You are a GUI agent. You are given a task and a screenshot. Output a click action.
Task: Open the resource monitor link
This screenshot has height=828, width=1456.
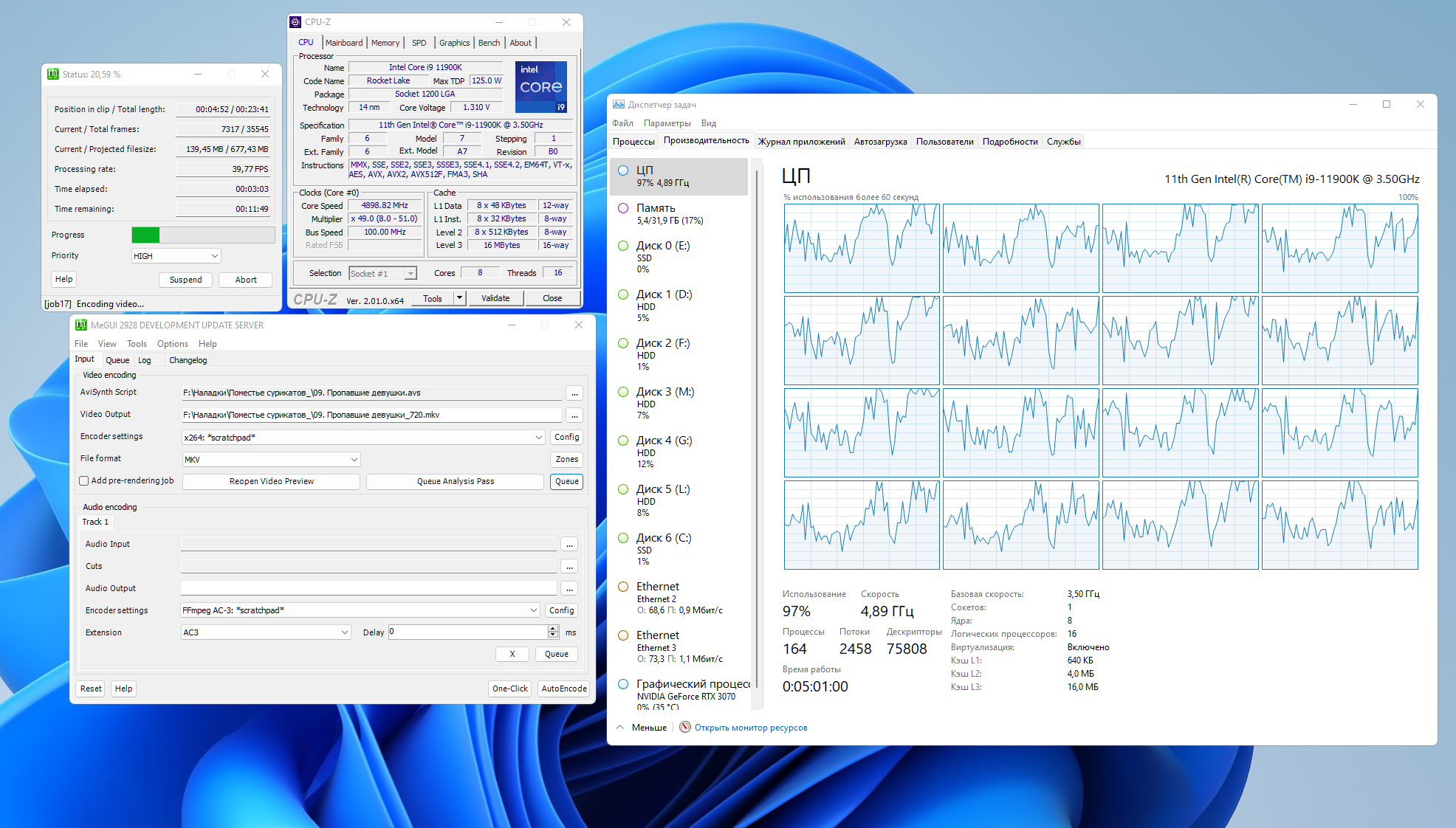point(750,728)
